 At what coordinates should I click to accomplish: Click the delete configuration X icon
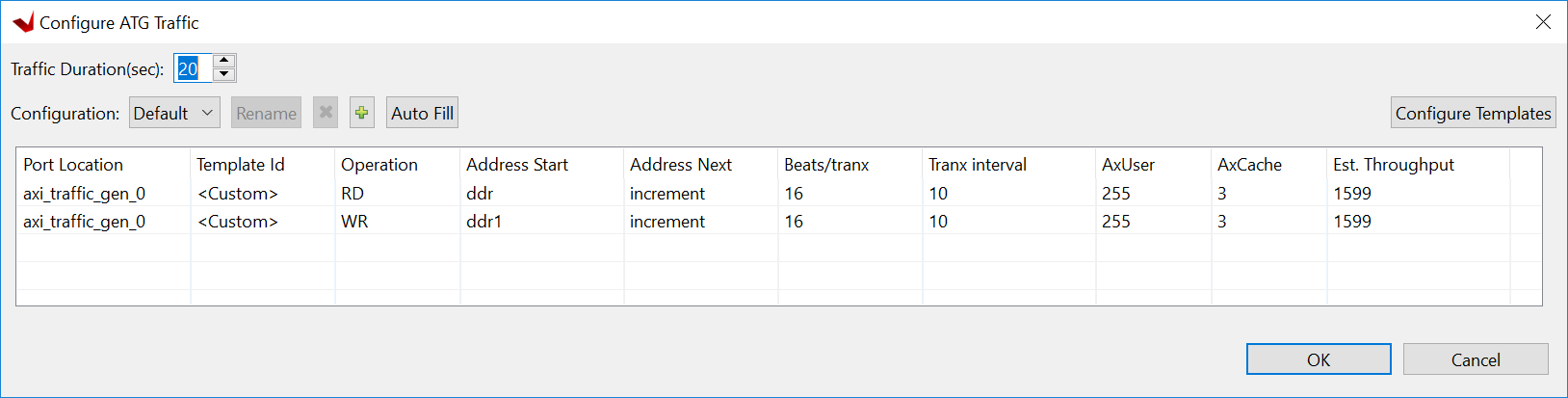pyautogui.click(x=327, y=113)
